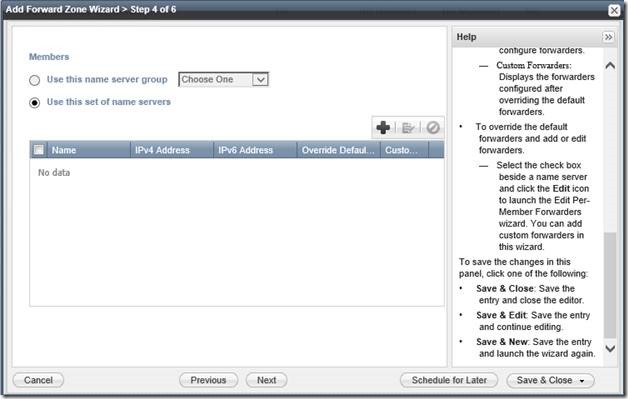Select Use this set of name servers radio
This screenshot has width=628, height=399.
click(x=34, y=103)
